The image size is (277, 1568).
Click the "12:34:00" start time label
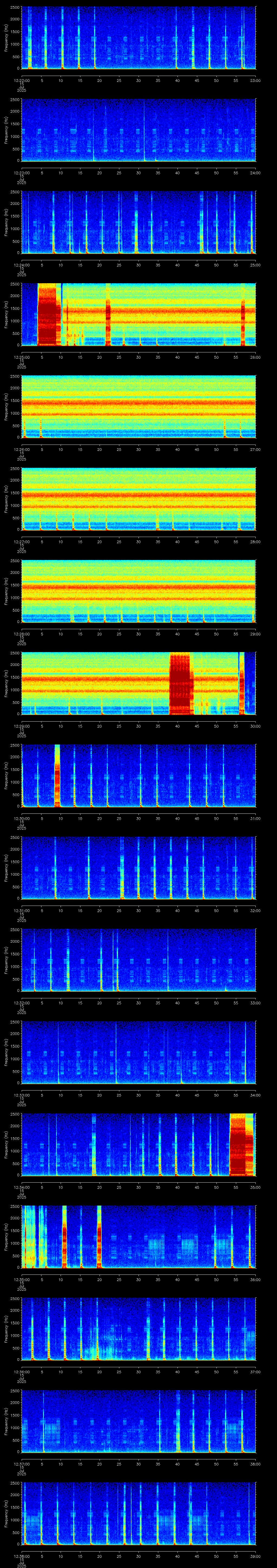21,1187
